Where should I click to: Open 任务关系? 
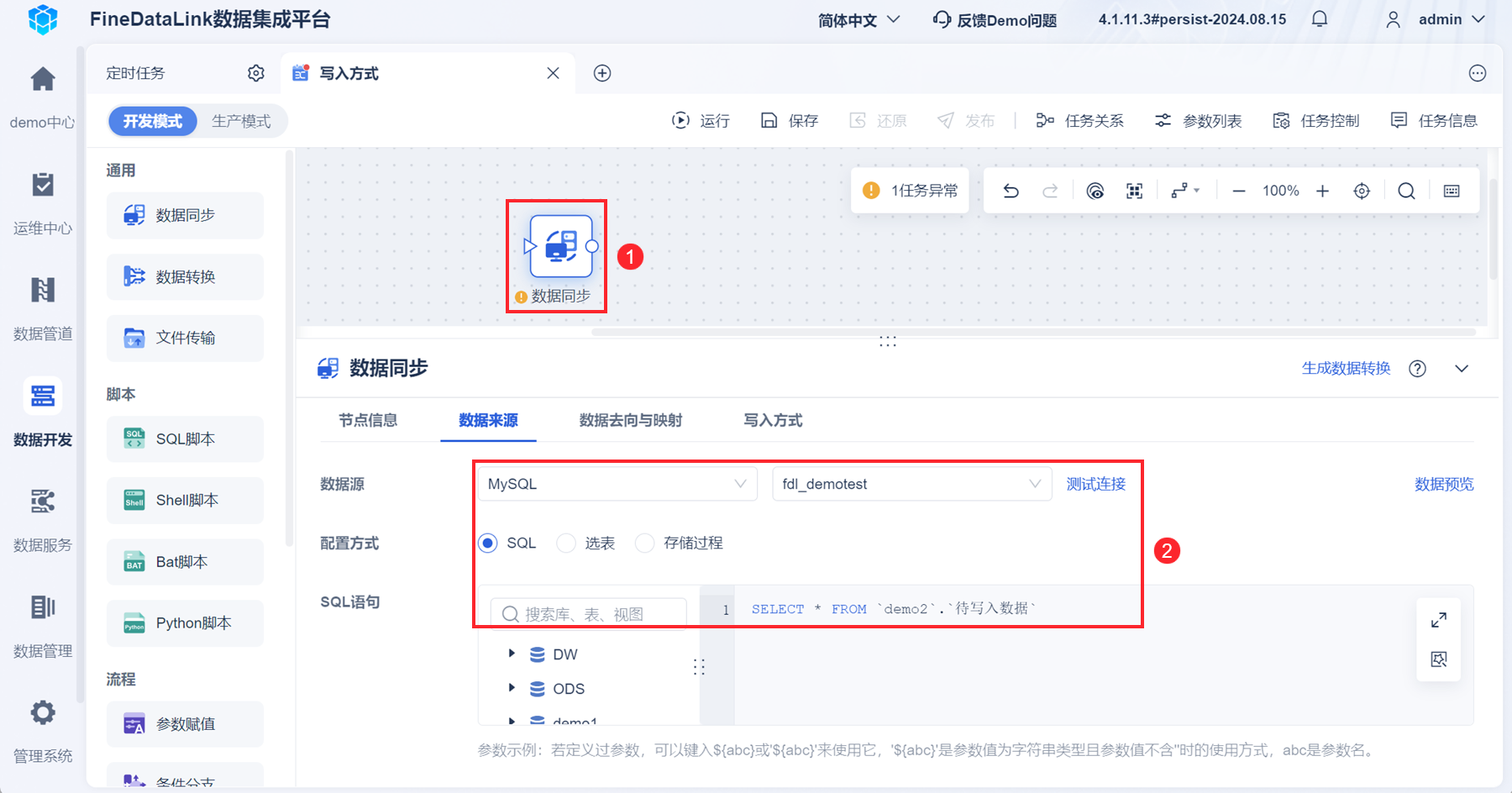[1079, 121]
